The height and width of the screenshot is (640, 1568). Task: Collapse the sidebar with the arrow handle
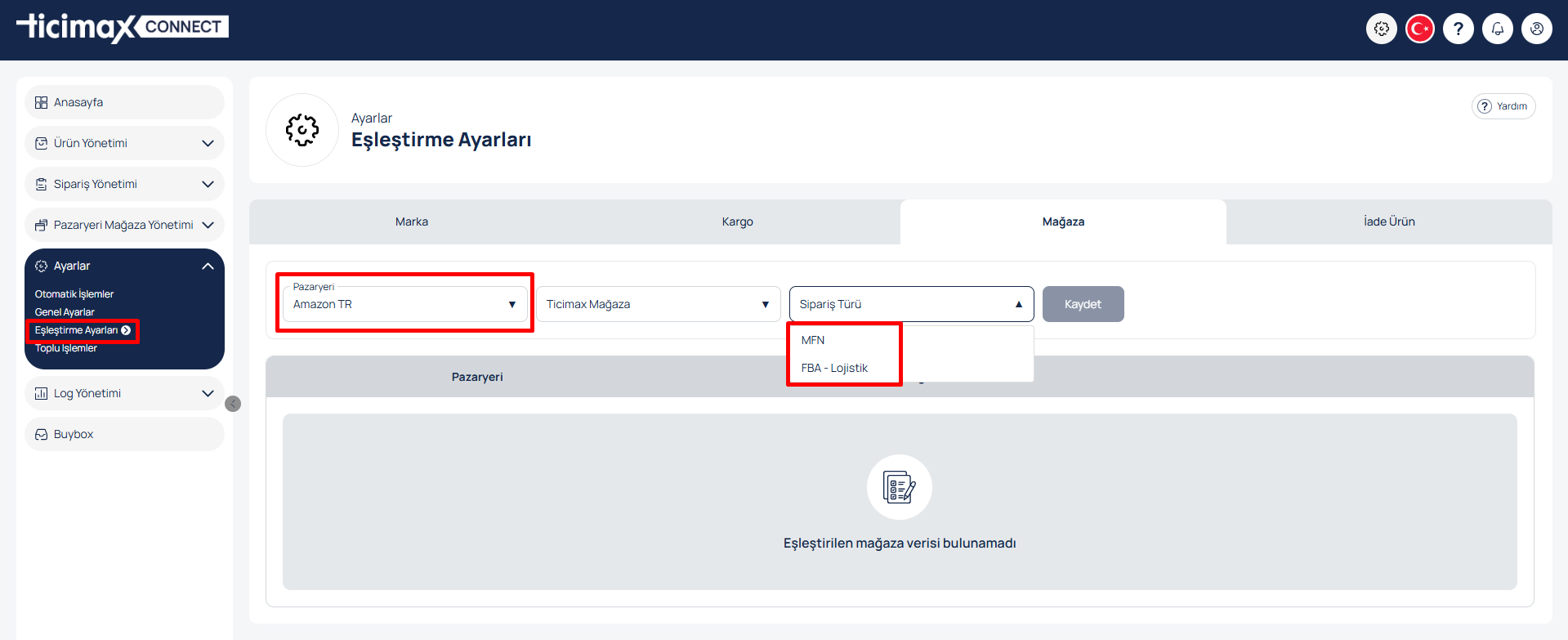coord(233,404)
